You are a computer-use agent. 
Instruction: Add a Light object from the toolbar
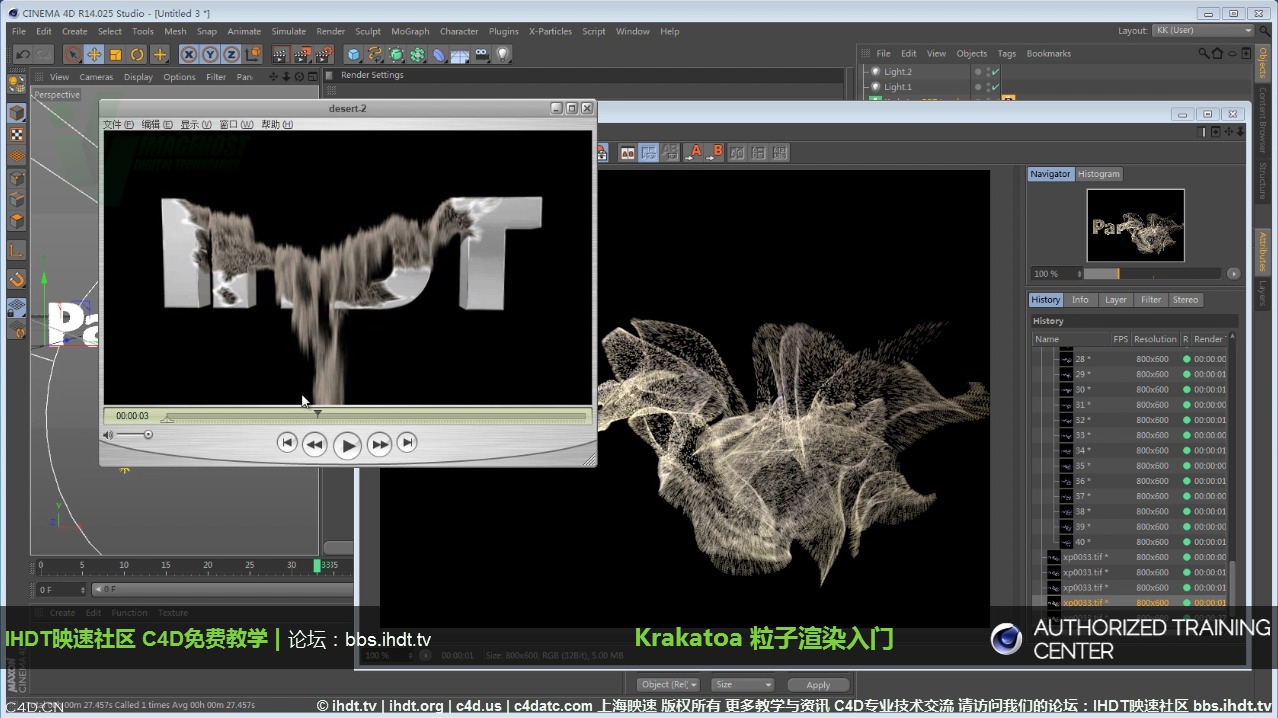(x=503, y=54)
